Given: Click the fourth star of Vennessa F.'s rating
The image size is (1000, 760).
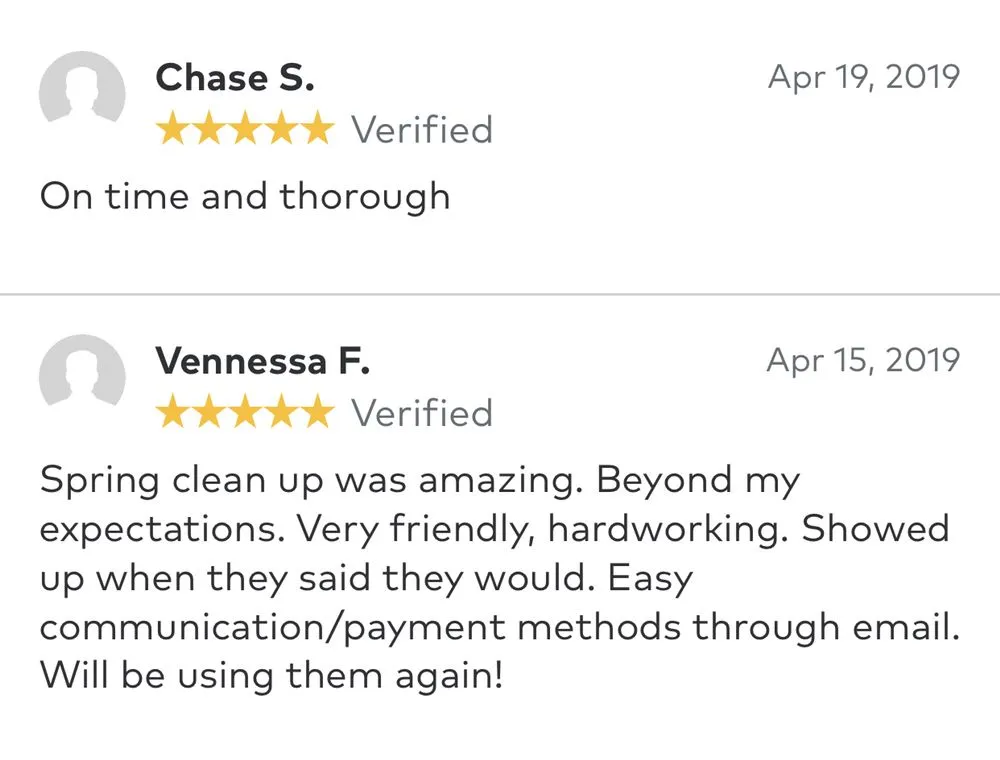Looking at the screenshot, I should (281, 412).
